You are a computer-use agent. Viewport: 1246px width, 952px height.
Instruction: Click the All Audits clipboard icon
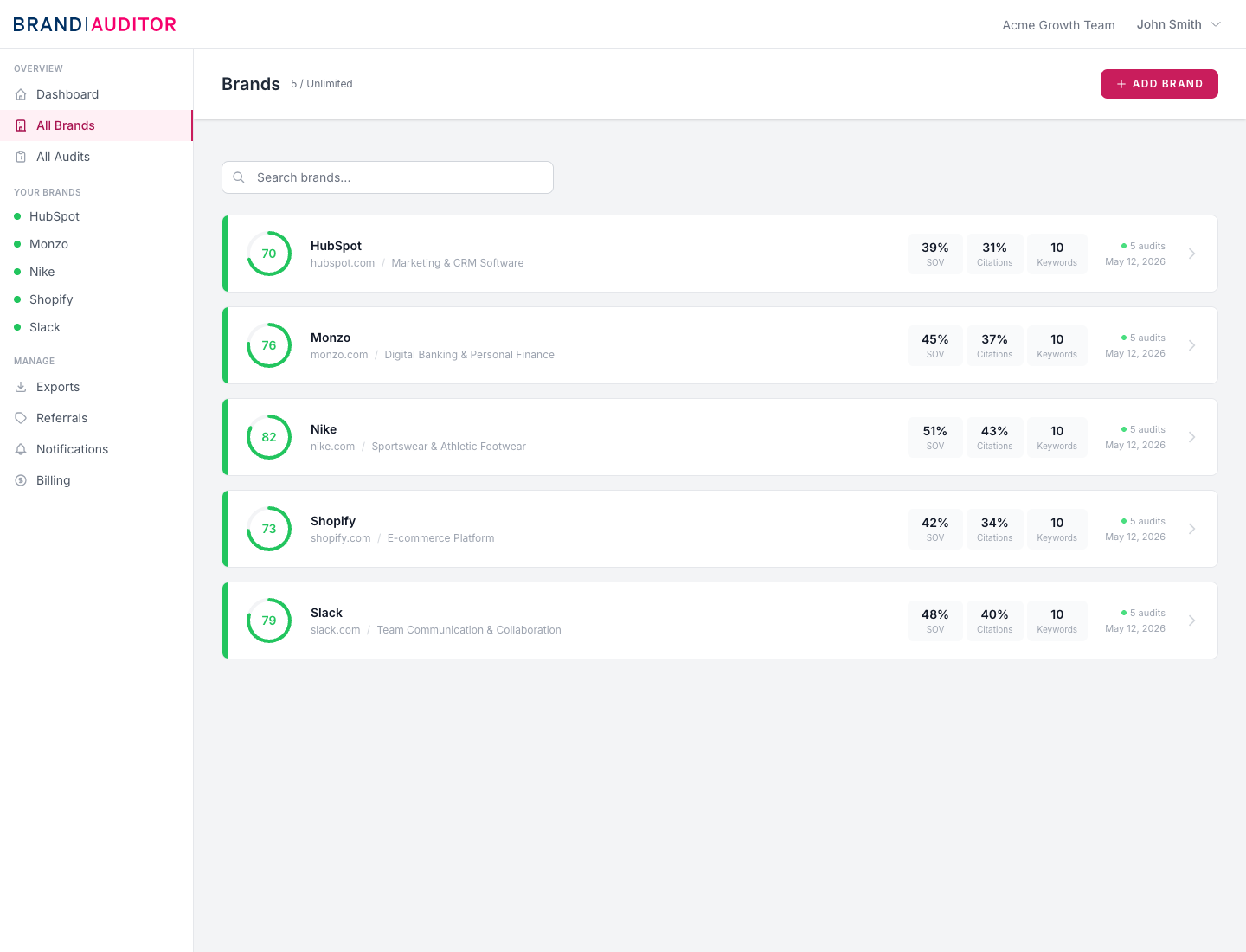click(21, 157)
